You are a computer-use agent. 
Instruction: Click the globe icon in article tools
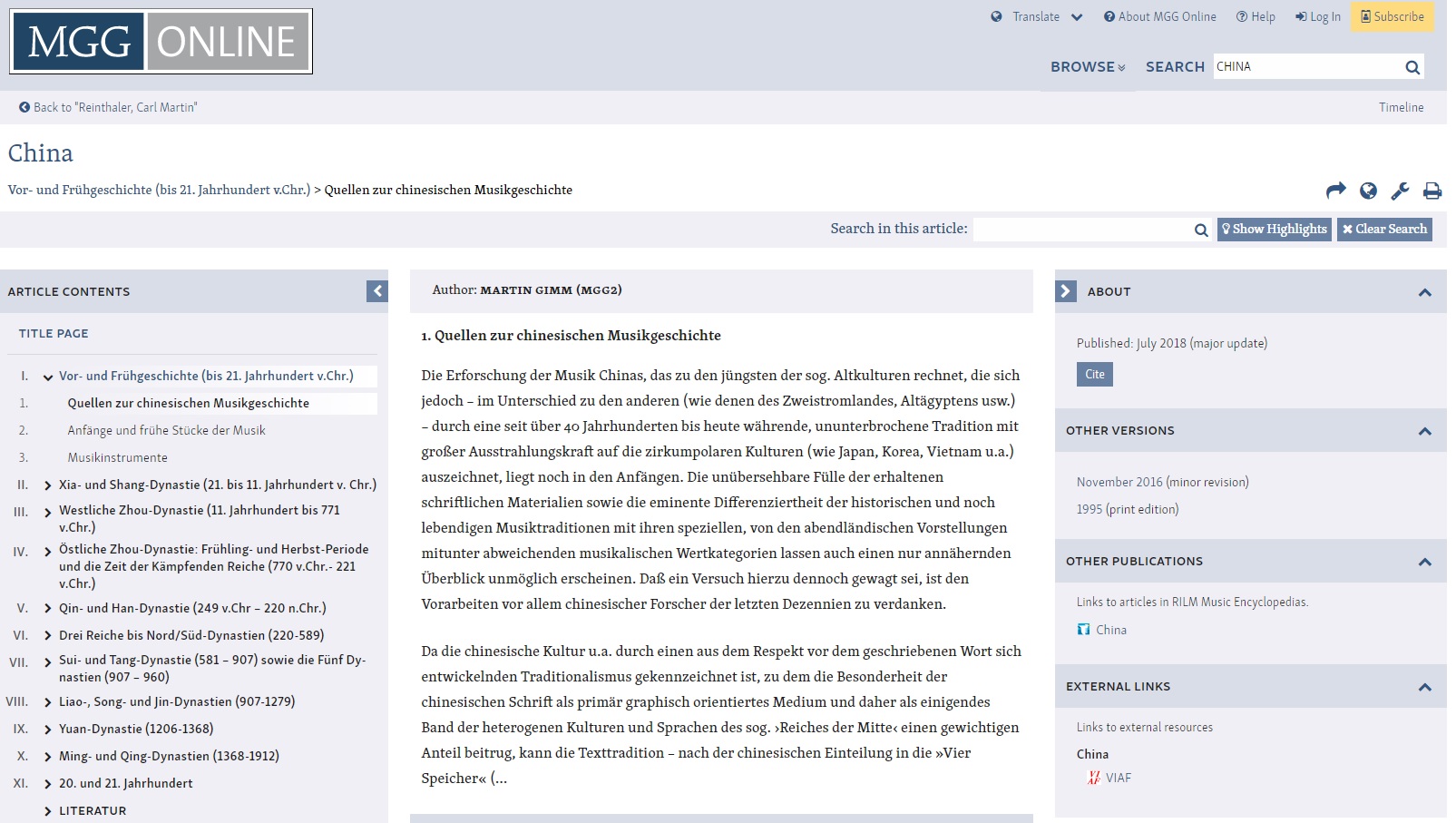1368,191
